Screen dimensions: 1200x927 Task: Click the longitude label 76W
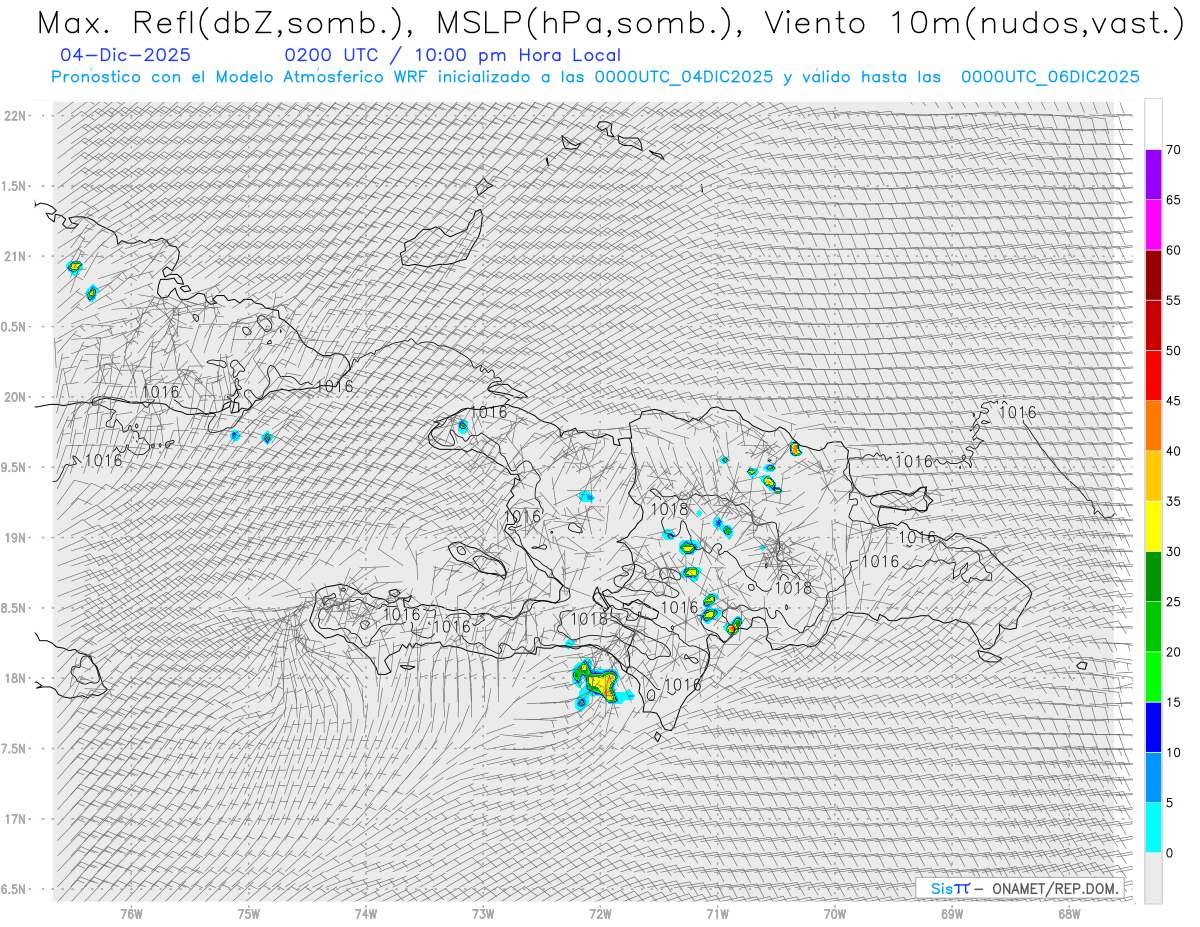pyautogui.click(x=131, y=913)
